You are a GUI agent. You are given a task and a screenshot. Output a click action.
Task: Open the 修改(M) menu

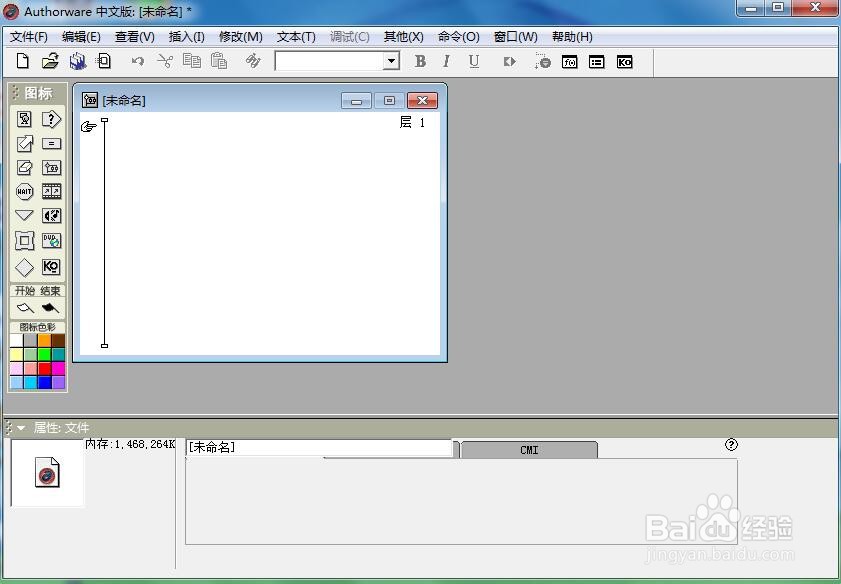[241, 37]
